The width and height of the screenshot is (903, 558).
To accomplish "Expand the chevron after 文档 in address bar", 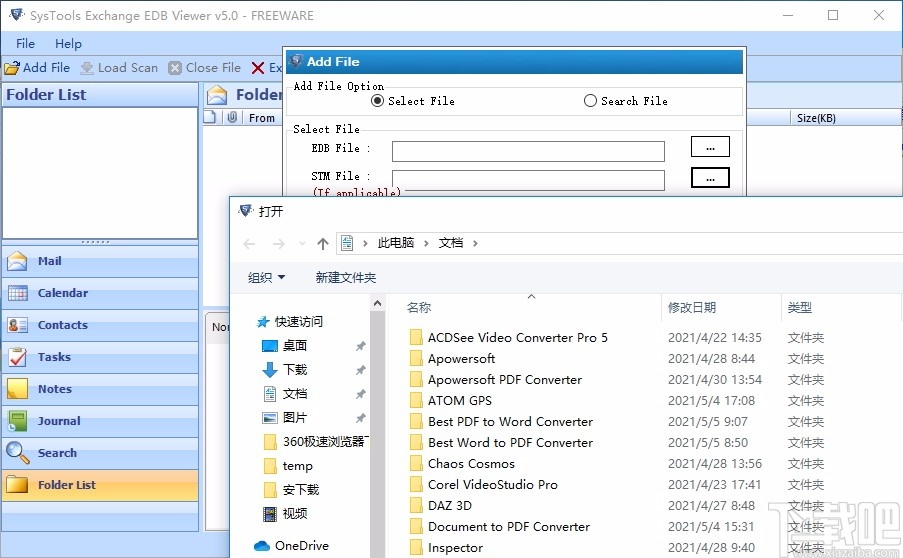I will [475, 243].
